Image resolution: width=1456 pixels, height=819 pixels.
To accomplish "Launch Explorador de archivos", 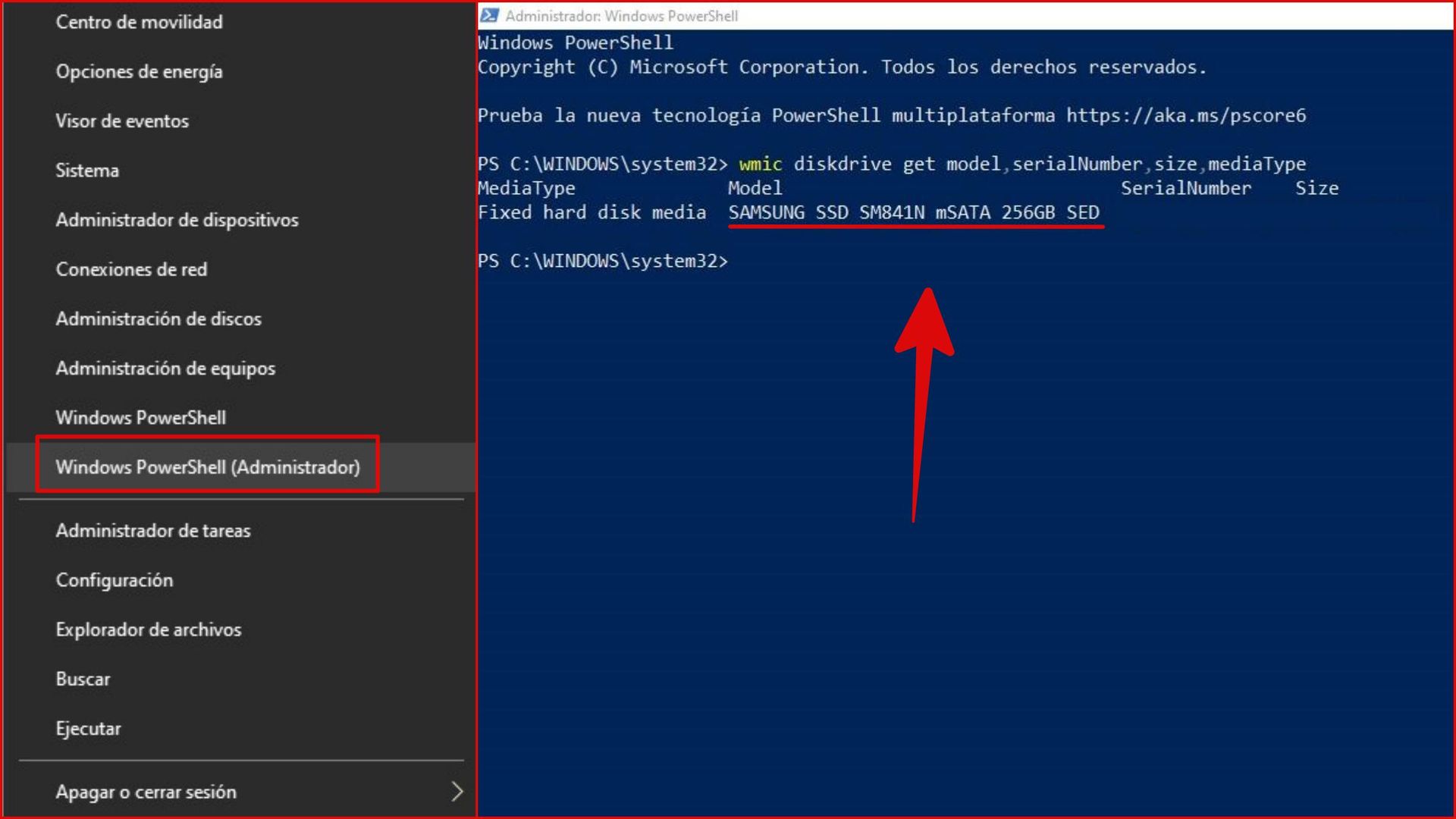I will [x=149, y=629].
